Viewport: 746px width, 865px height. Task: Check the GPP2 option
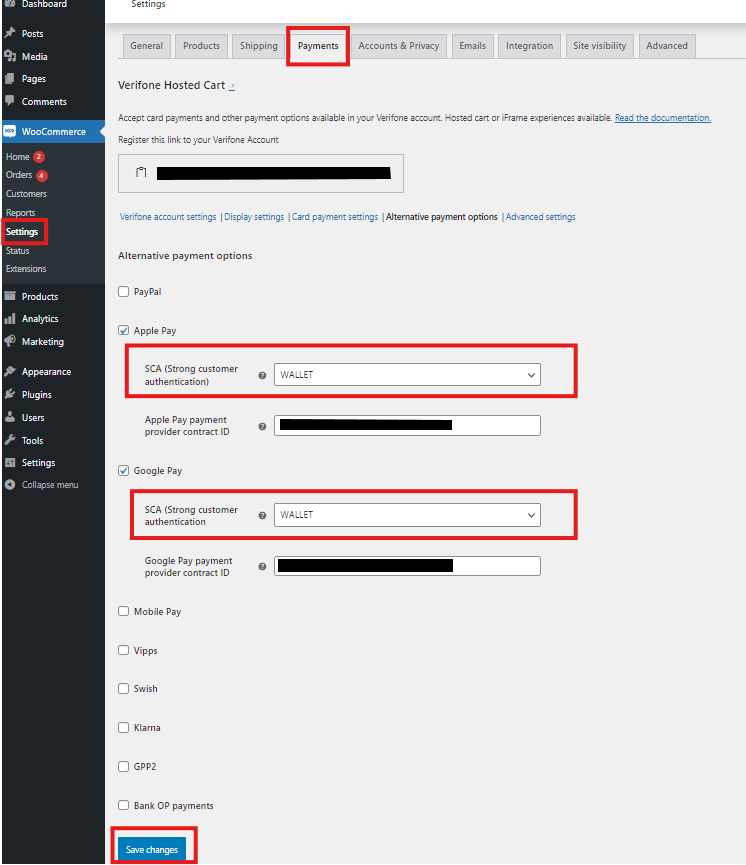pos(124,766)
